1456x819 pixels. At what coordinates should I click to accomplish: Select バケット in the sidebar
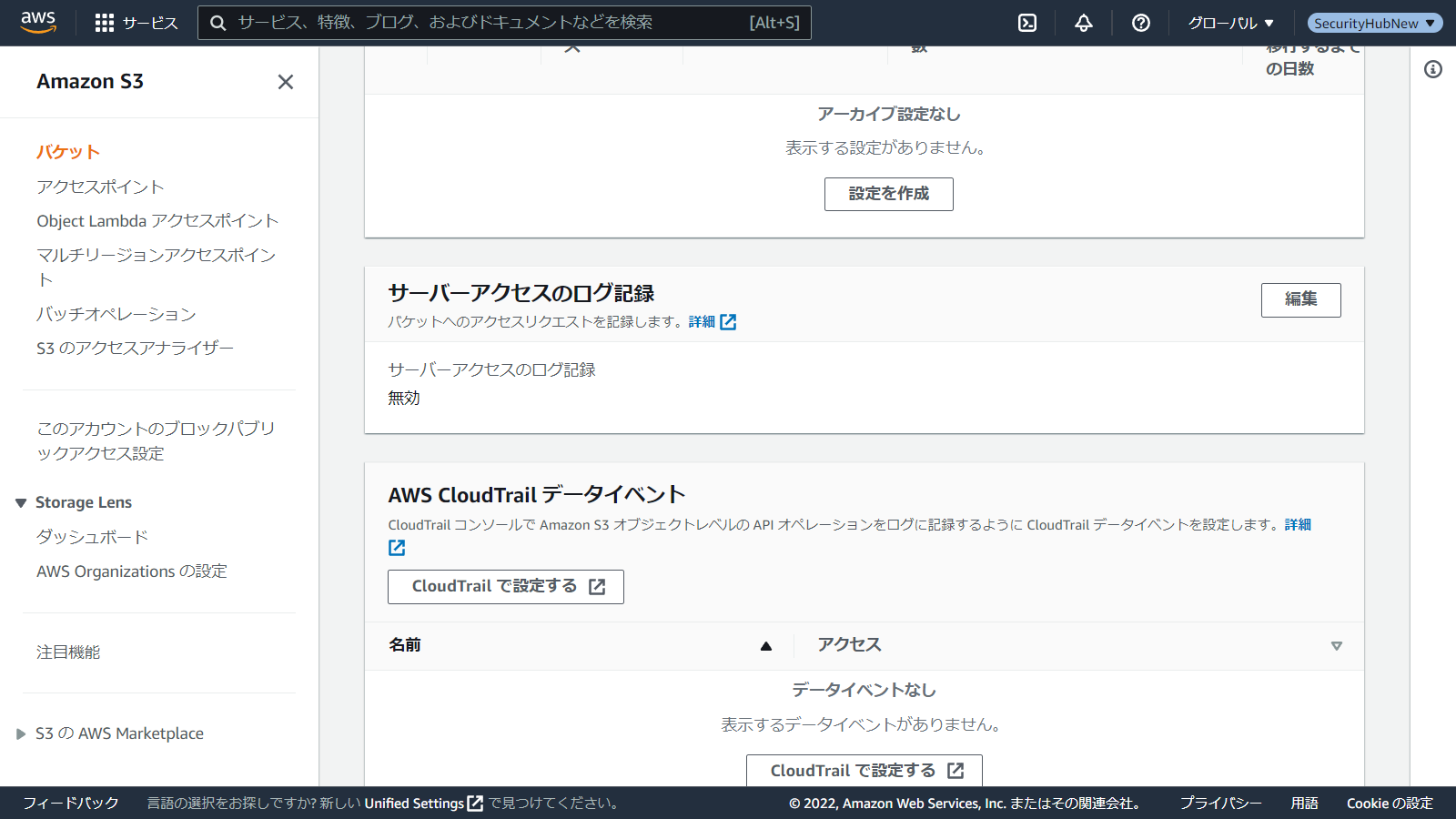click(68, 152)
